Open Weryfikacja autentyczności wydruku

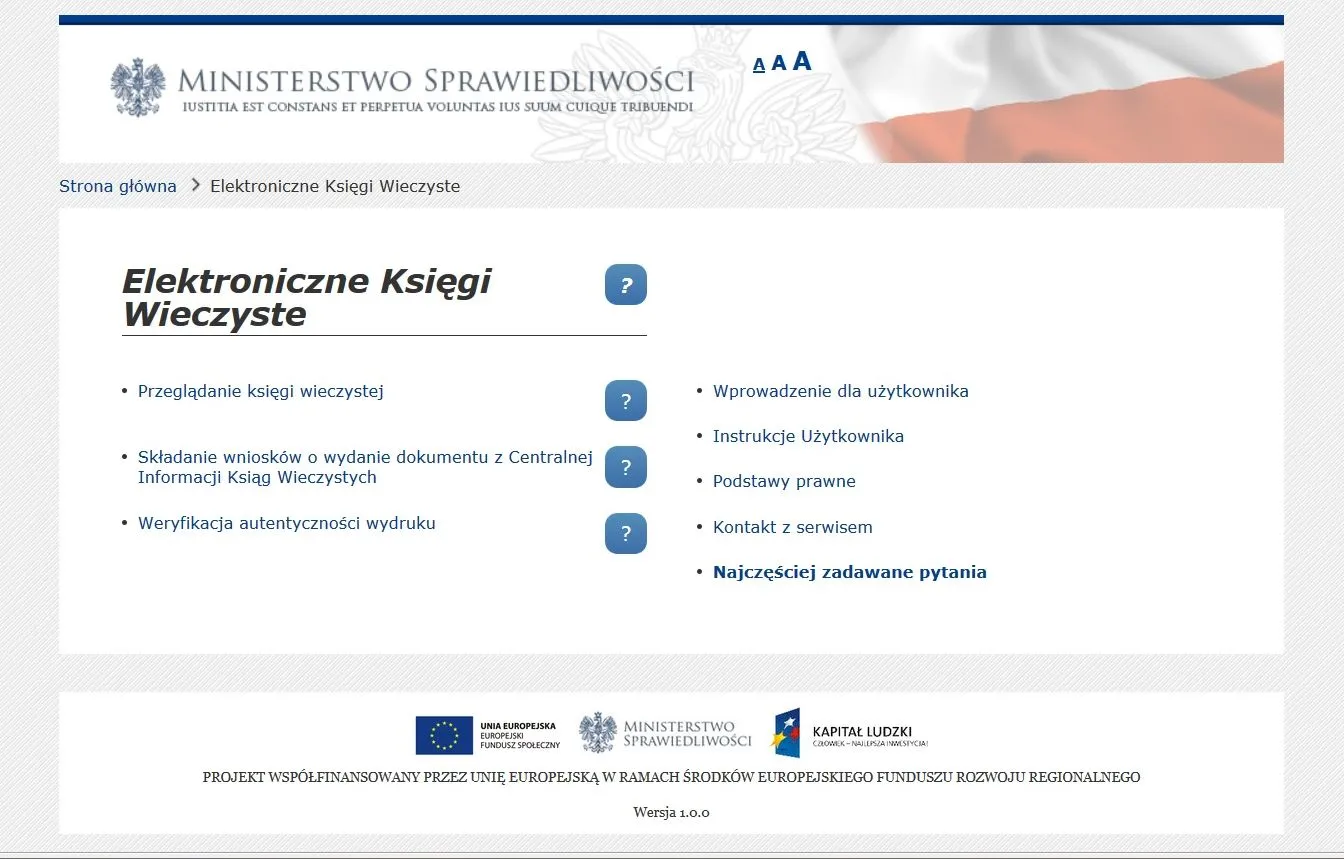pos(286,523)
